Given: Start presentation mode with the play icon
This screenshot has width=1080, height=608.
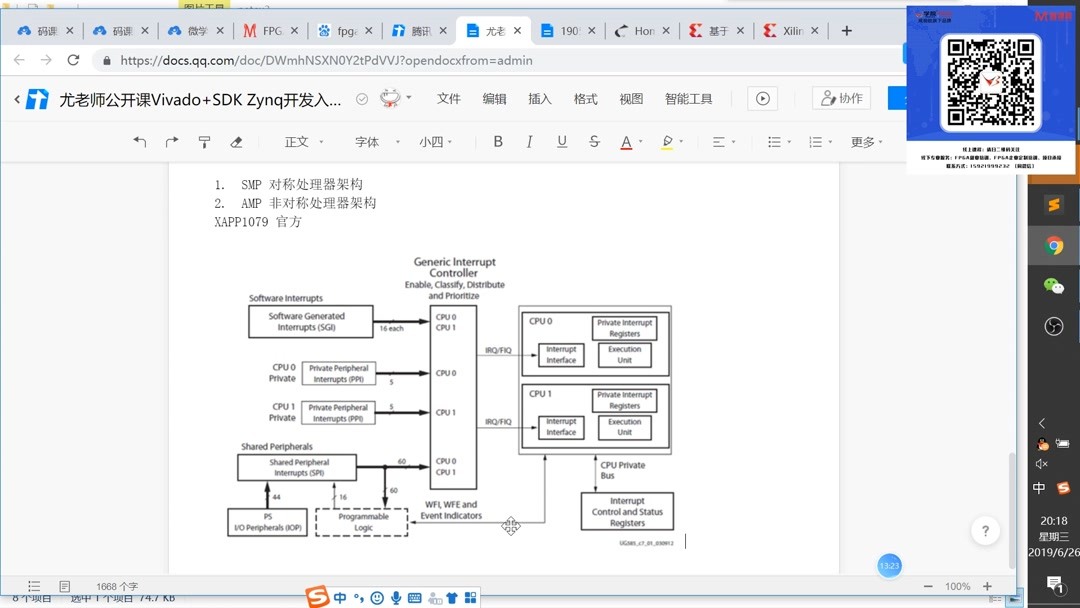Looking at the screenshot, I should pyautogui.click(x=762, y=98).
